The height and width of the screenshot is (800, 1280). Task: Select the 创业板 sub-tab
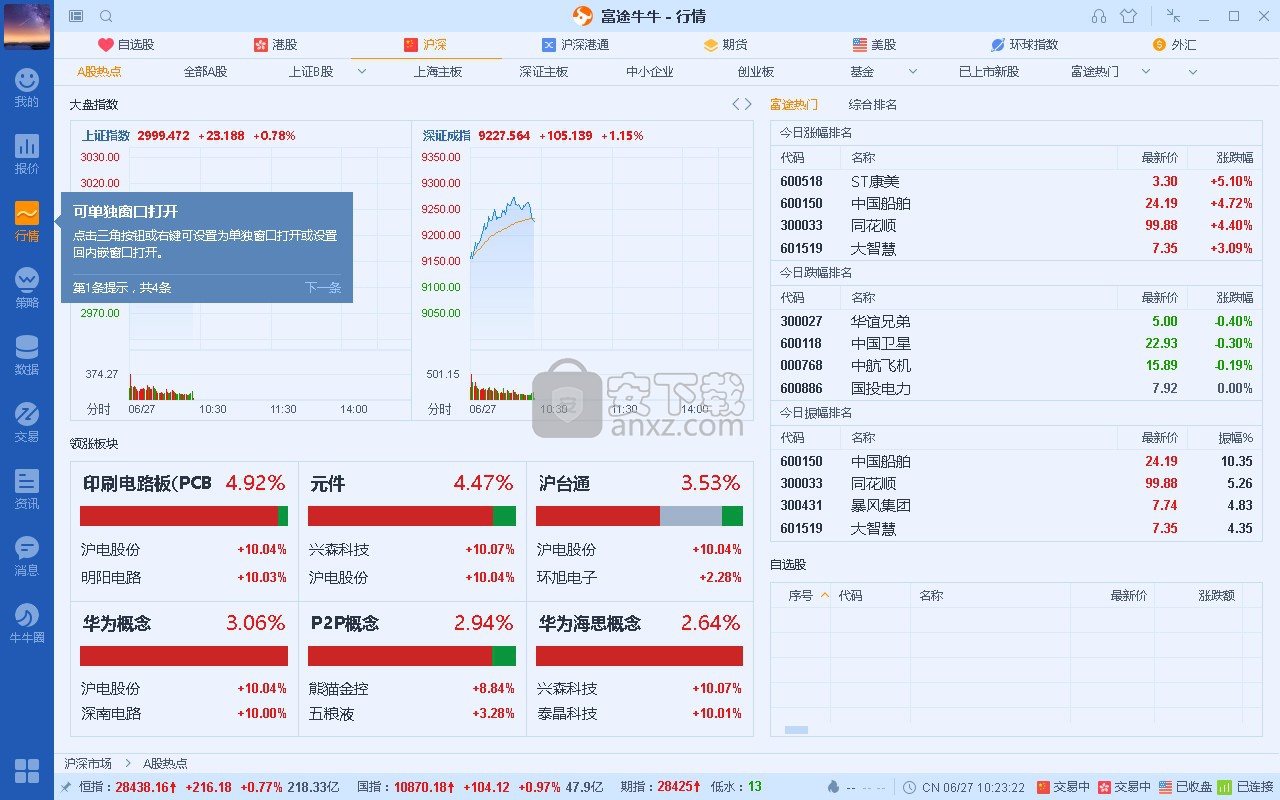(x=756, y=72)
